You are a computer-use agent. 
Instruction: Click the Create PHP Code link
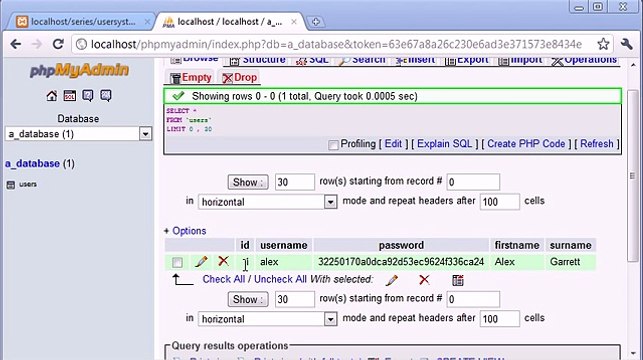tap(526, 144)
